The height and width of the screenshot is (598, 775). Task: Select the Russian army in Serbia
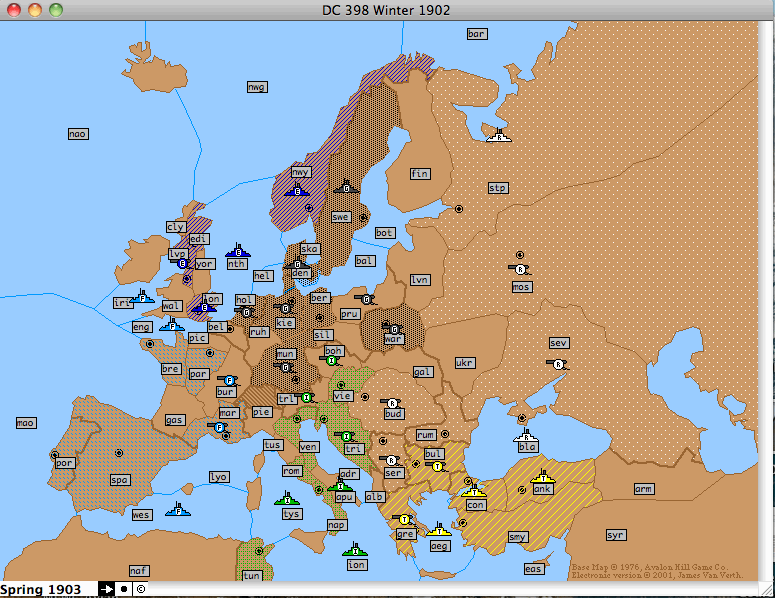391,460
